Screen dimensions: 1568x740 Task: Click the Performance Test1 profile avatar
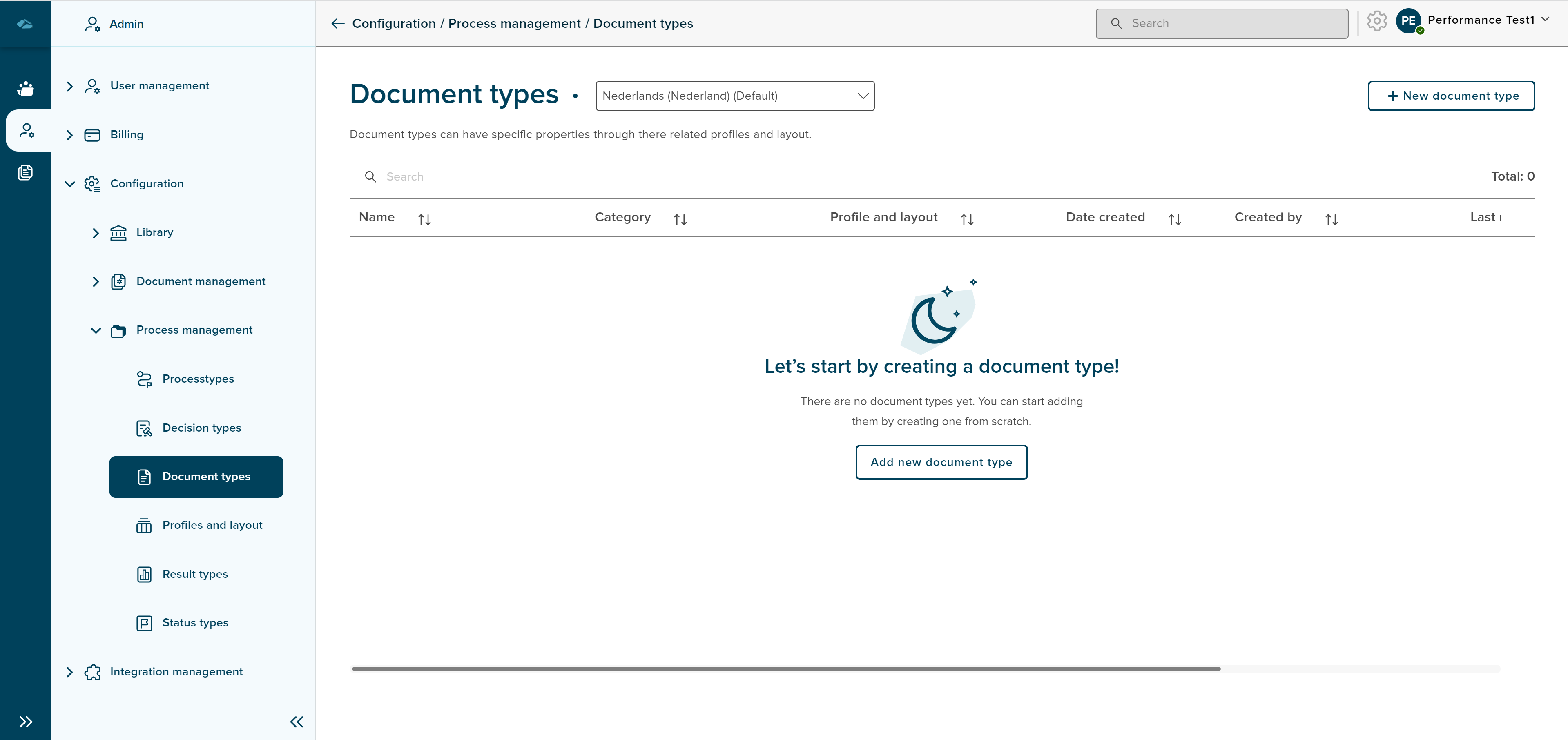pyautogui.click(x=1409, y=20)
